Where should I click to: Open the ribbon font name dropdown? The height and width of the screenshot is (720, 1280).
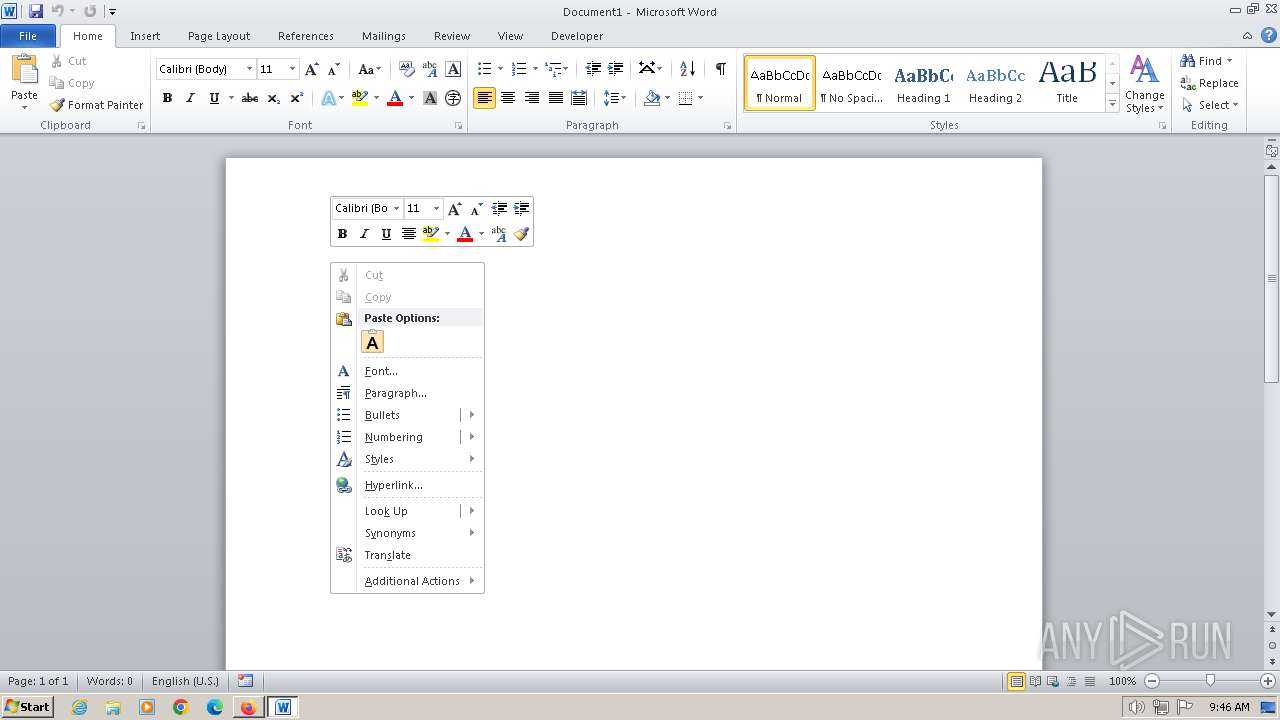point(249,69)
